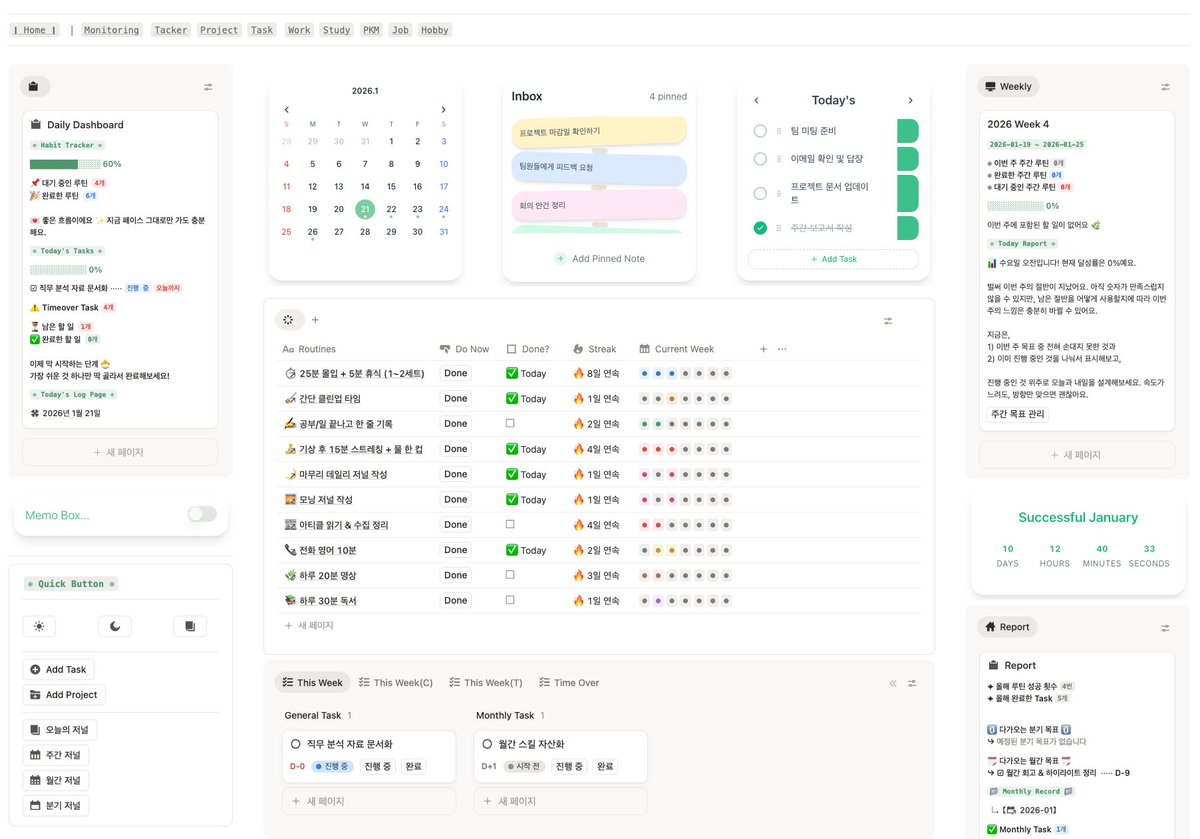Click drag handle beside 이메일 확인 및 답장
The width and height of the screenshot is (1200, 839).
[779, 159]
